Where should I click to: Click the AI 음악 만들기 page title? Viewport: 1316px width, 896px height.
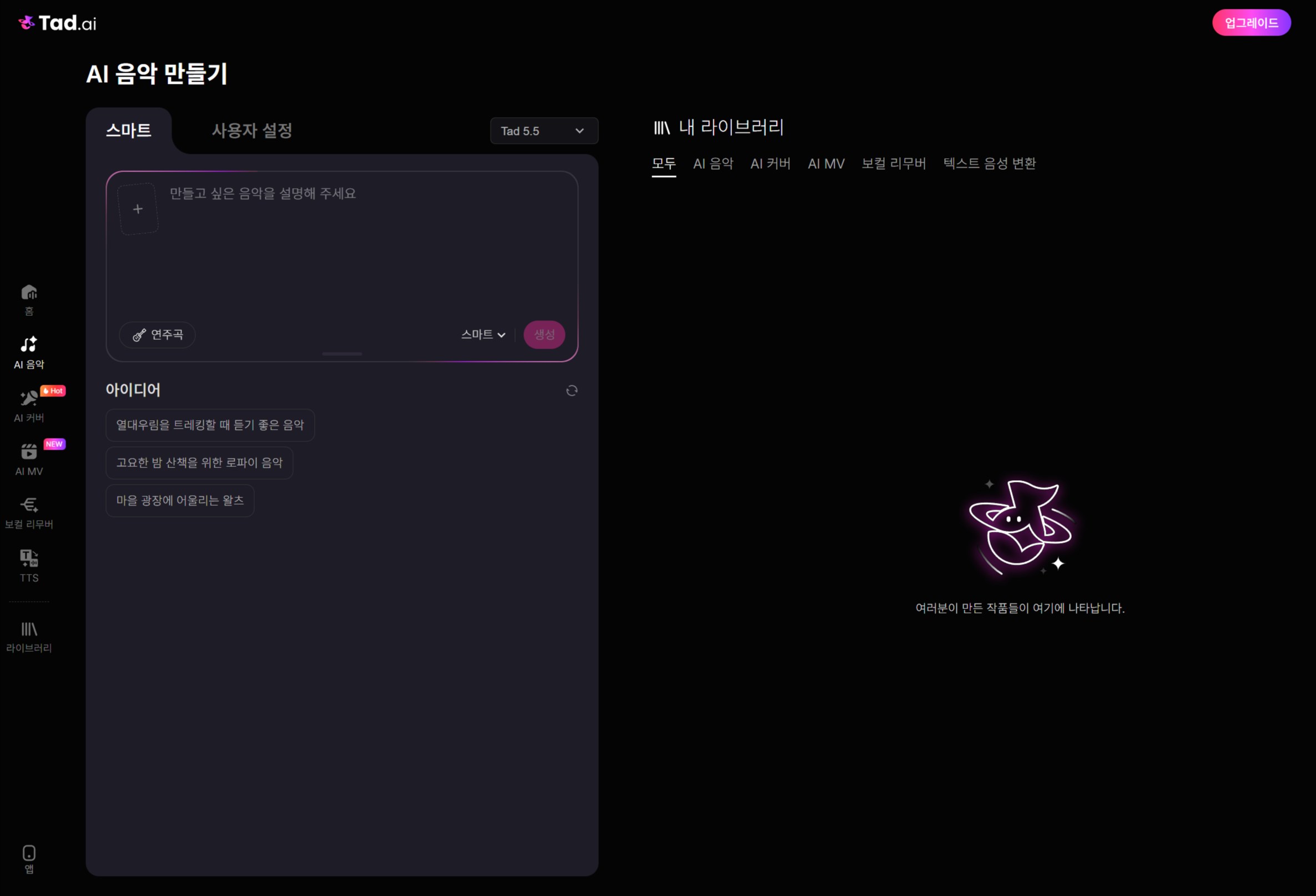tap(157, 74)
